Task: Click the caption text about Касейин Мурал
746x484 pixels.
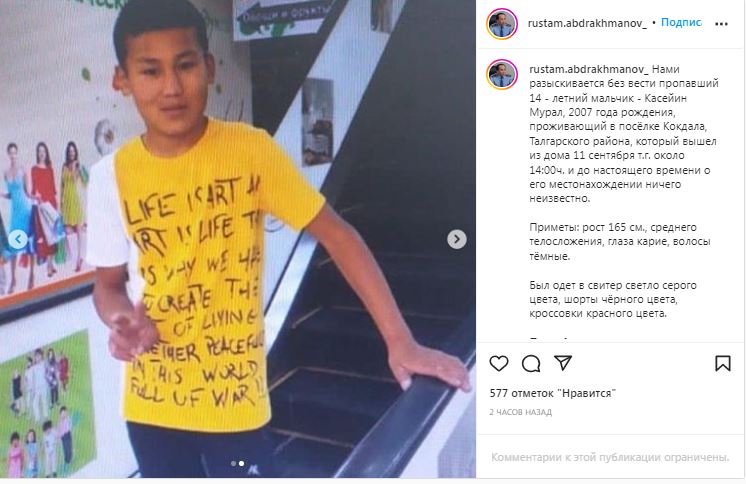Action: pos(624,134)
